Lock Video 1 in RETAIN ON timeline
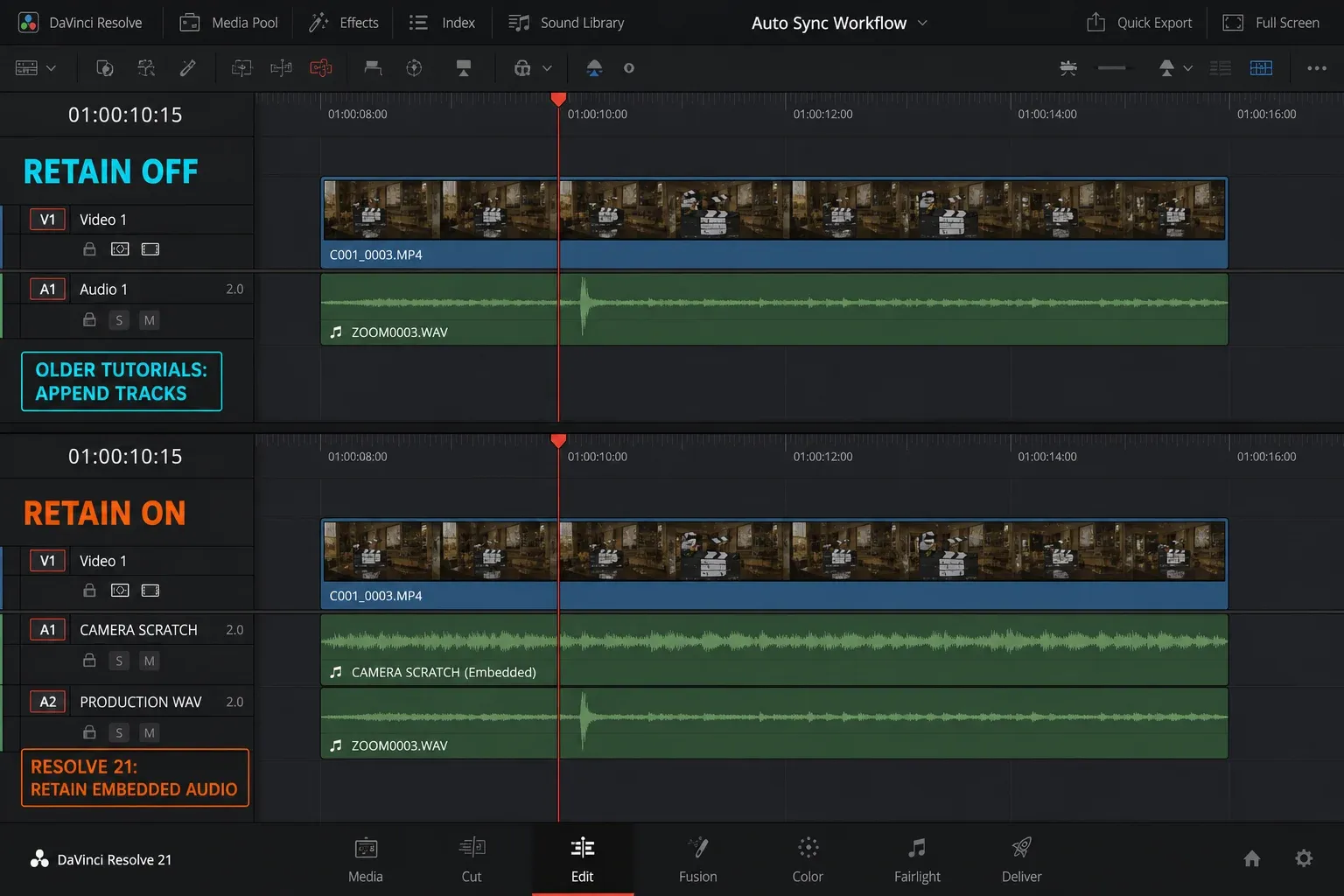Screen dimensions: 1344x896 pyautogui.click(x=89, y=591)
